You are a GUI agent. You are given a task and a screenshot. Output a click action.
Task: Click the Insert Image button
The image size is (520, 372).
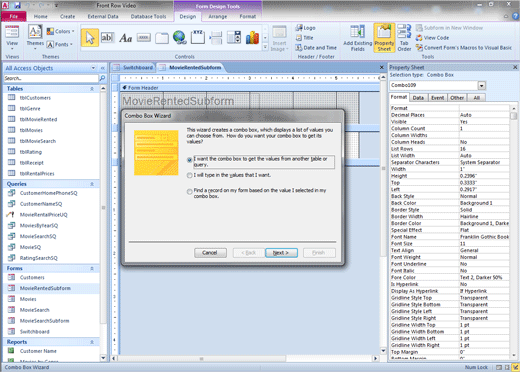coord(279,38)
